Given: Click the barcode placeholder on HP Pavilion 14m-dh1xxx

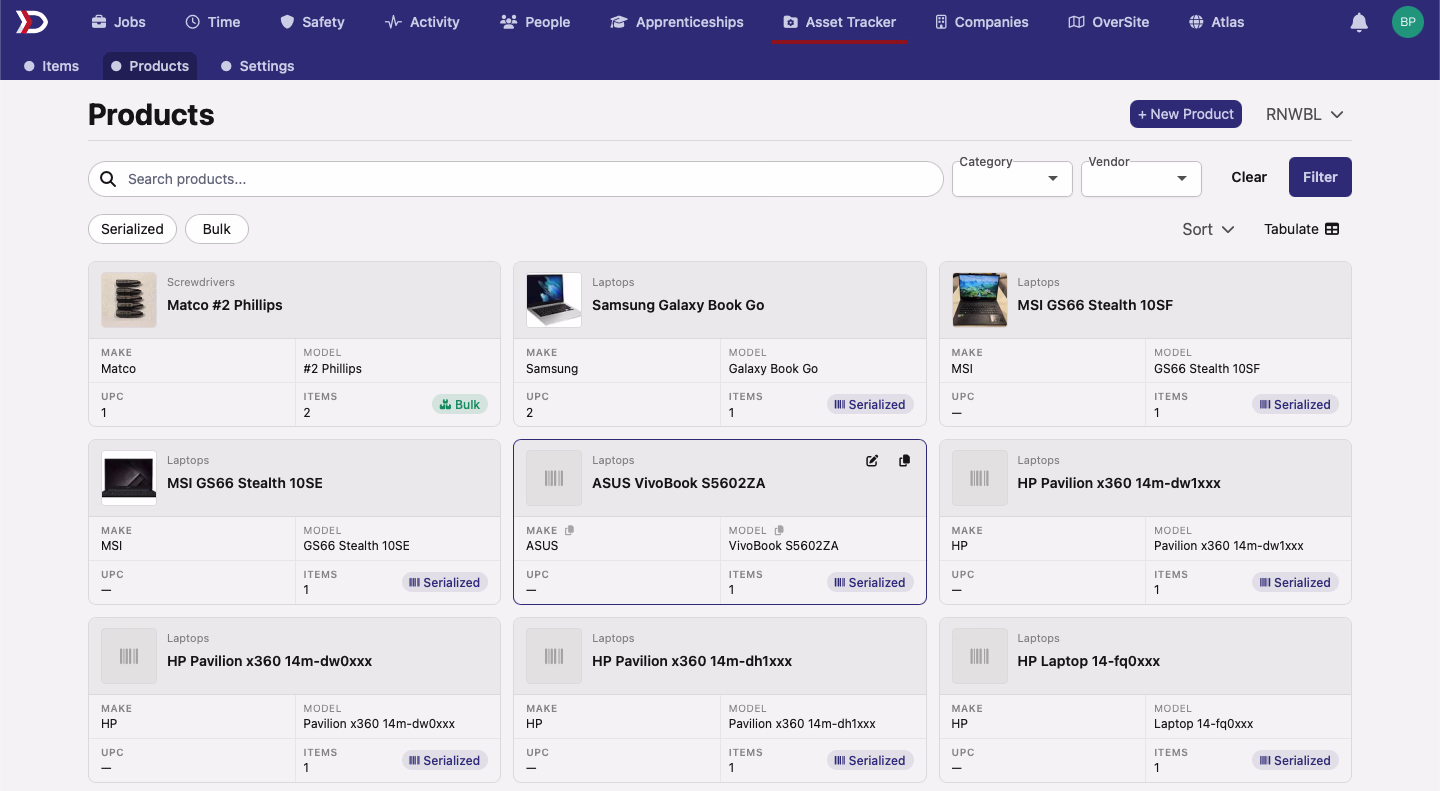Looking at the screenshot, I should 554,656.
